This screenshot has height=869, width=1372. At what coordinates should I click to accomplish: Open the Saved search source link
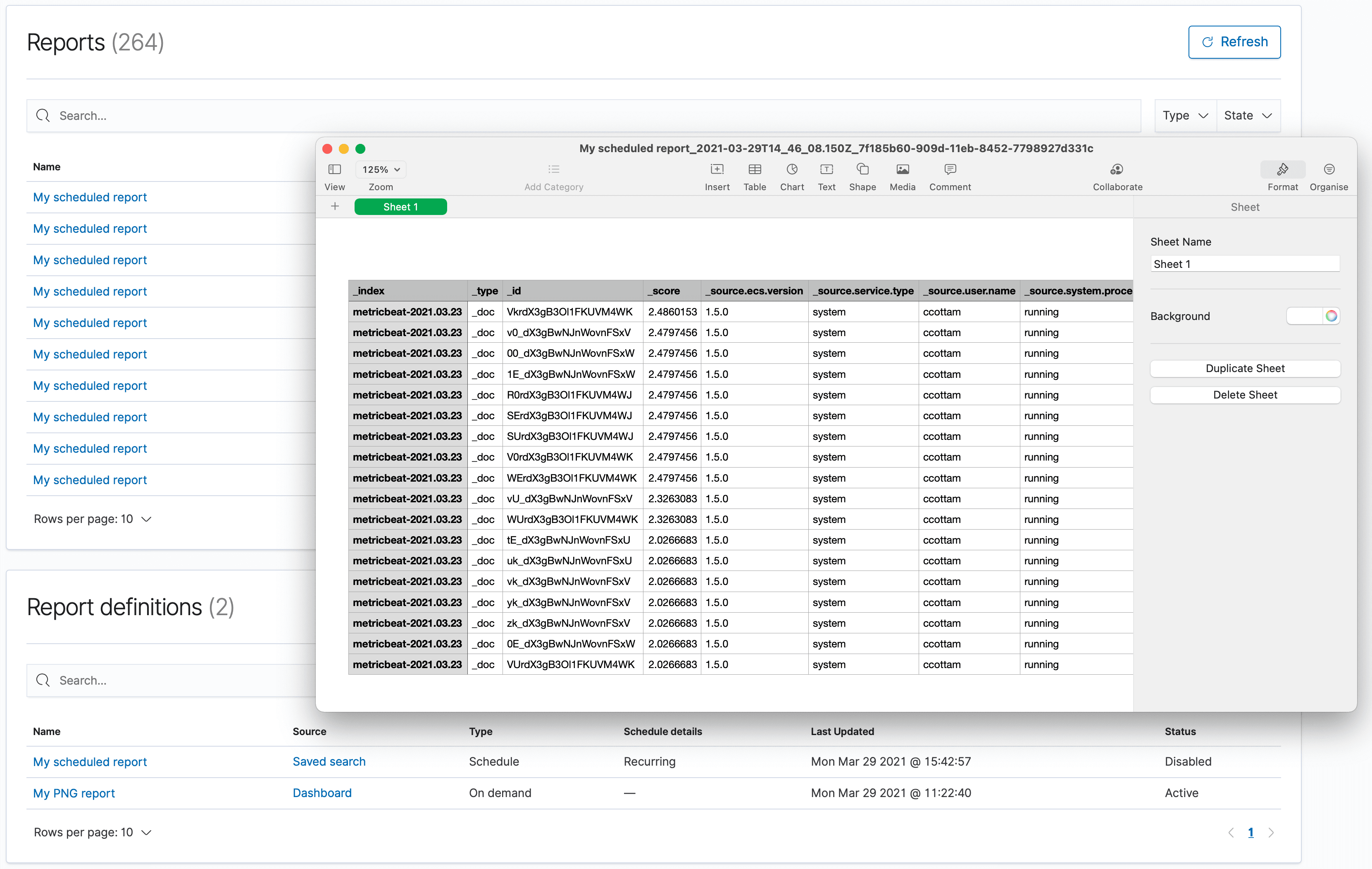click(x=329, y=761)
